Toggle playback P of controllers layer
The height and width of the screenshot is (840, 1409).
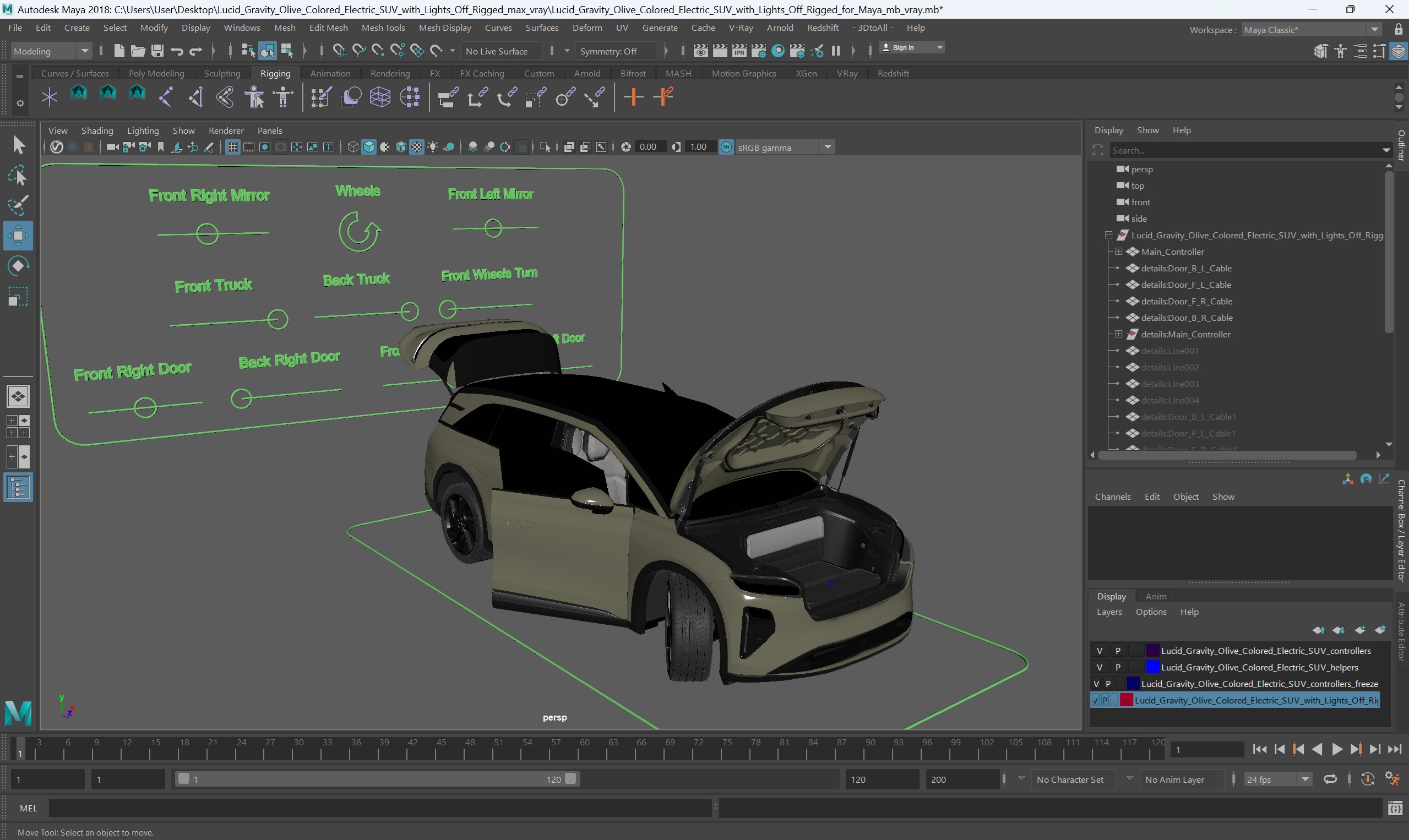click(1118, 651)
